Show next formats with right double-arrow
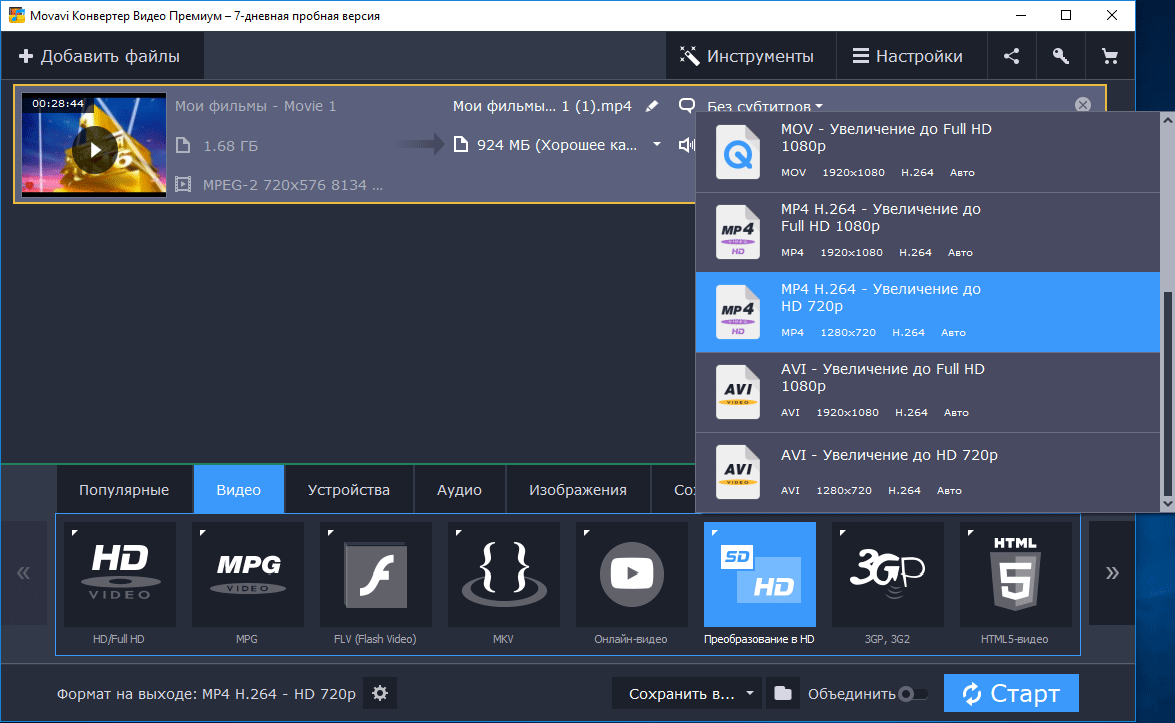This screenshot has width=1175, height=723. (1112, 573)
